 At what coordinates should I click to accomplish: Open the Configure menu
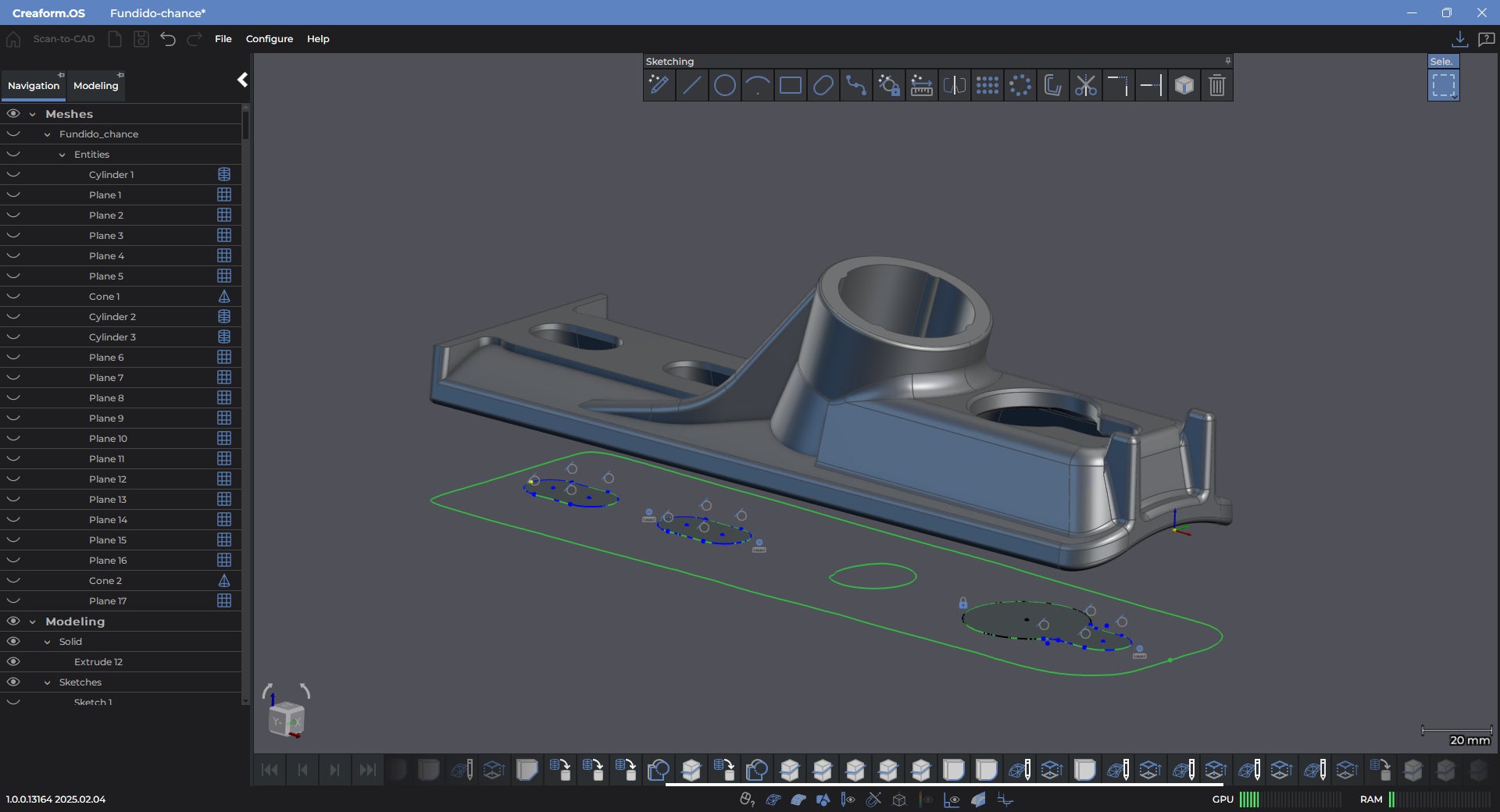click(269, 39)
